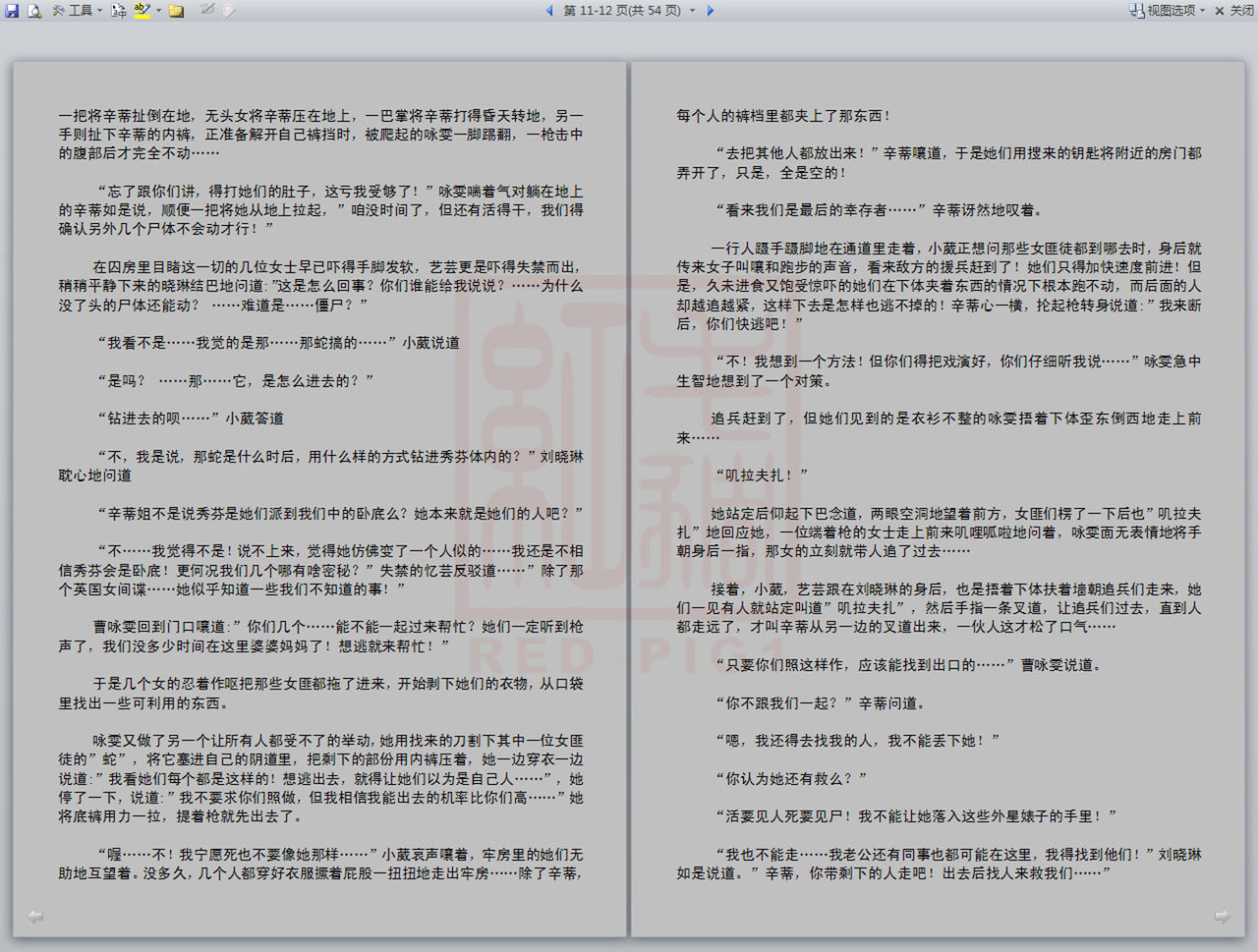Viewport: 1258px width, 952px height.
Task: Go to the next screen using the top blue right arrow
Action: (x=710, y=11)
